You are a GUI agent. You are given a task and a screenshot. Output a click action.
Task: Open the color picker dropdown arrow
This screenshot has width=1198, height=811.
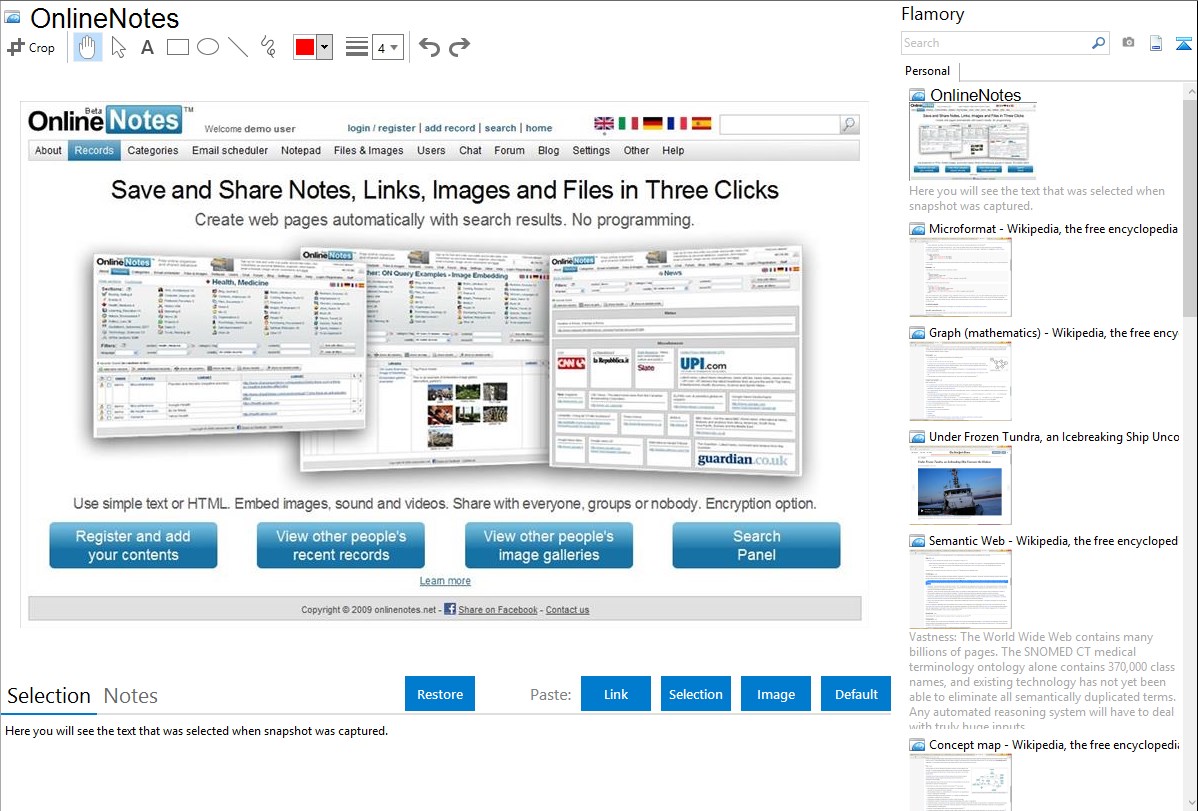(324, 47)
